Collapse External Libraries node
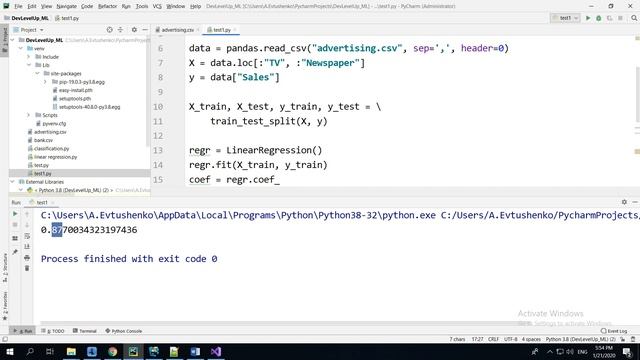Viewport: 640px width, 360px height. tap(13, 182)
